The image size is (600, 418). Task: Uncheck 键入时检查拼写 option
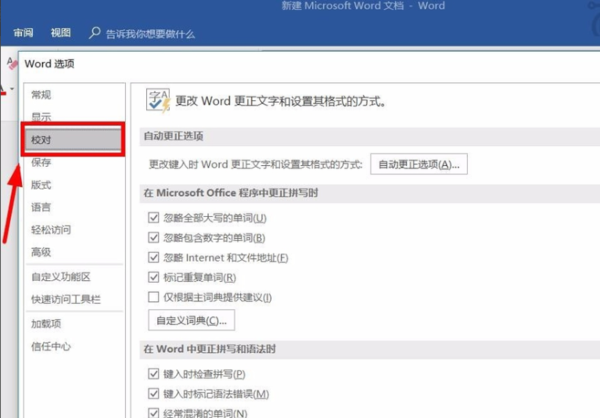click(153, 374)
